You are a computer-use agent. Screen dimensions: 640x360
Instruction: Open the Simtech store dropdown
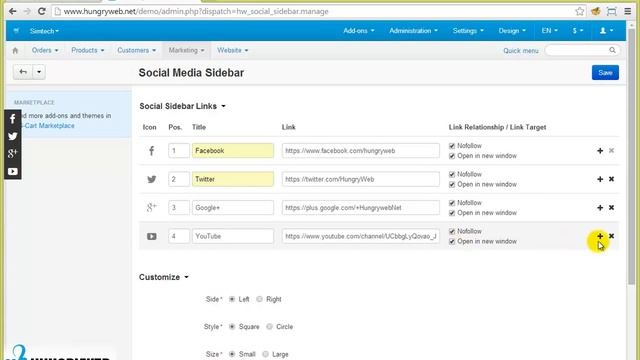[x=44, y=31]
